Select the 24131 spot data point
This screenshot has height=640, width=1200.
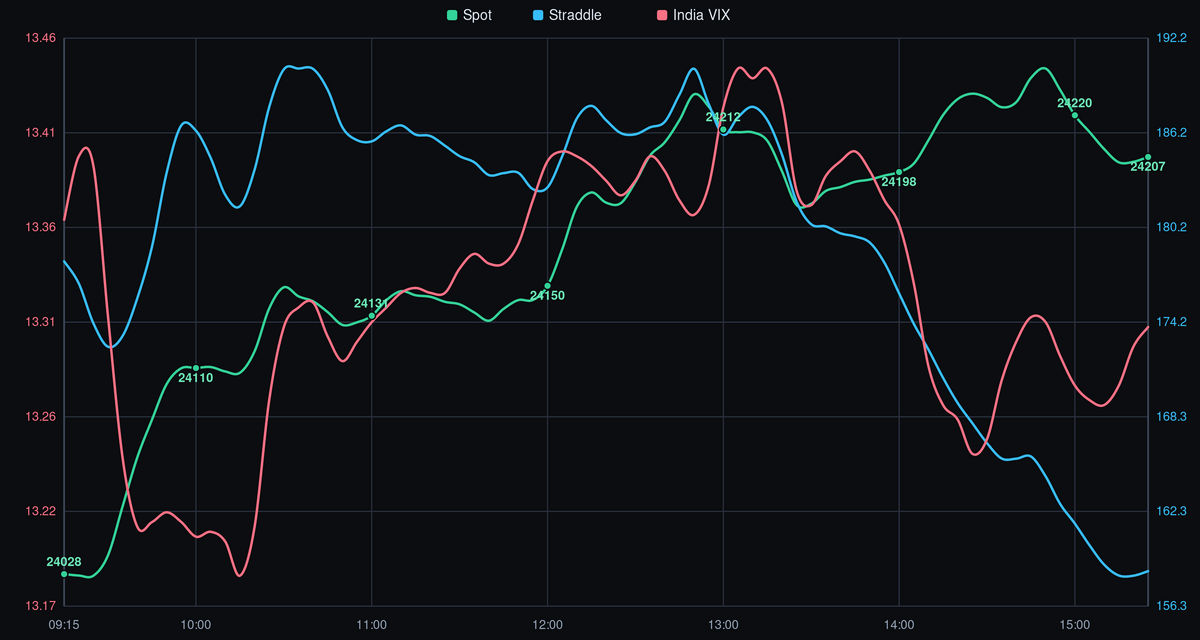coord(372,316)
